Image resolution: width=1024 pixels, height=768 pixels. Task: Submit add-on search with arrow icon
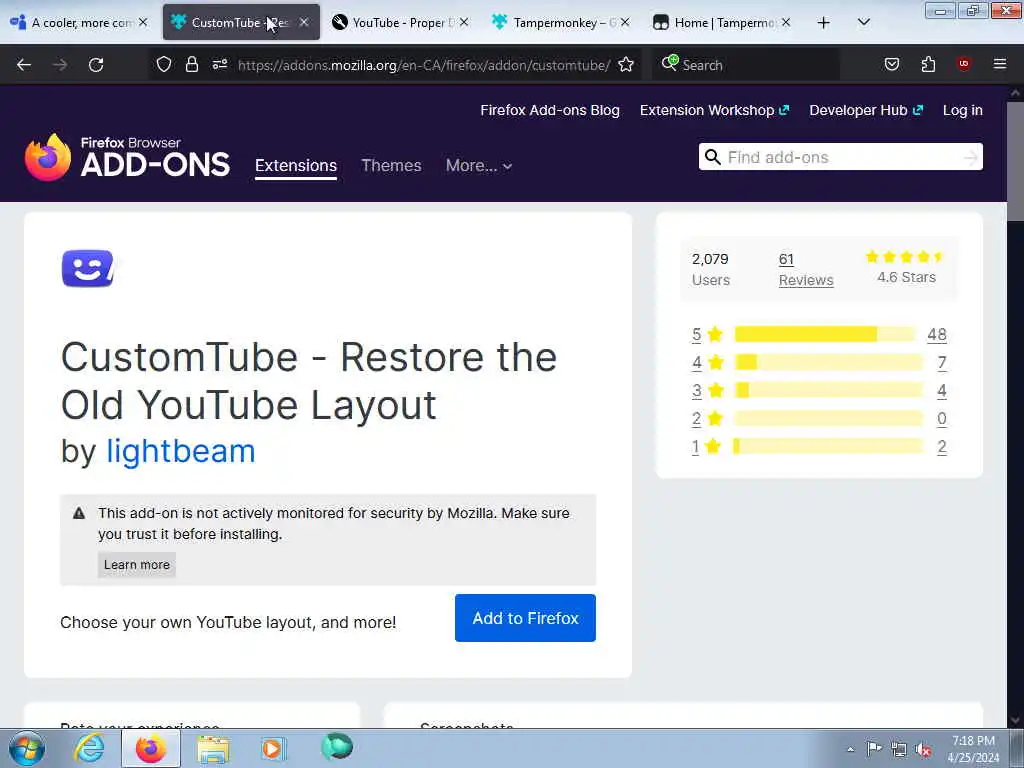970,157
